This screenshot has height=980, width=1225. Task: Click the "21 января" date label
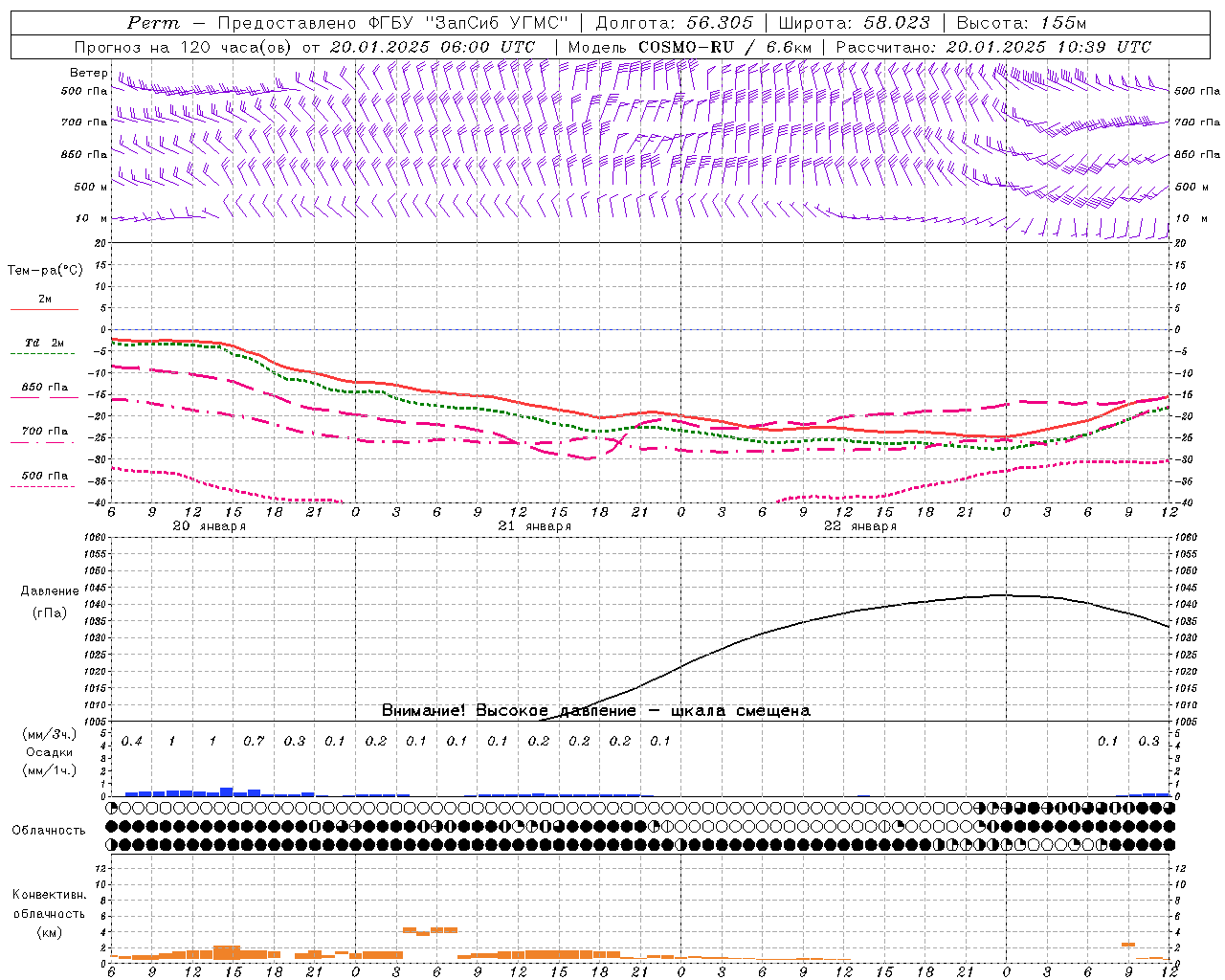(x=534, y=526)
